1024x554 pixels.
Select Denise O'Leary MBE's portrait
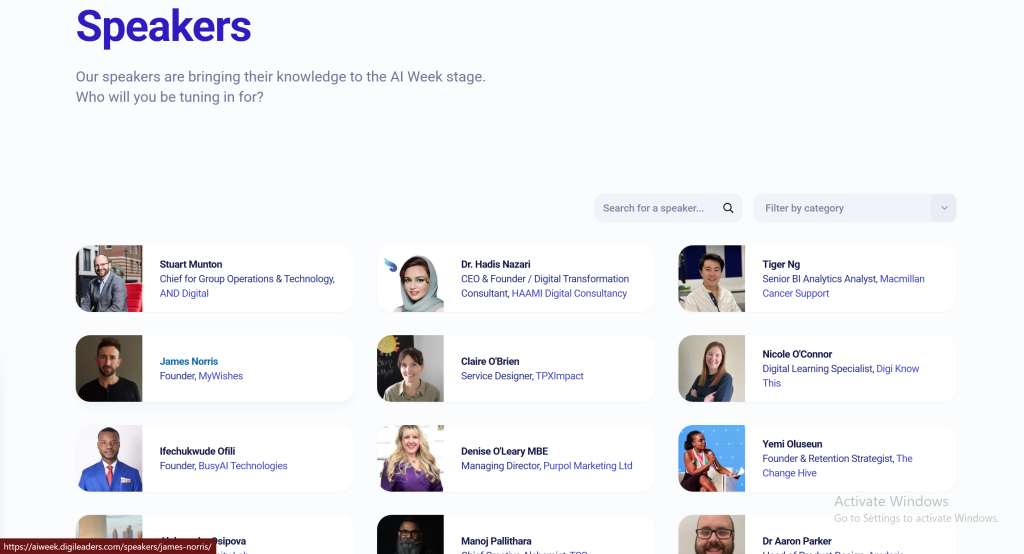pyautogui.click(x=410, y=458)
